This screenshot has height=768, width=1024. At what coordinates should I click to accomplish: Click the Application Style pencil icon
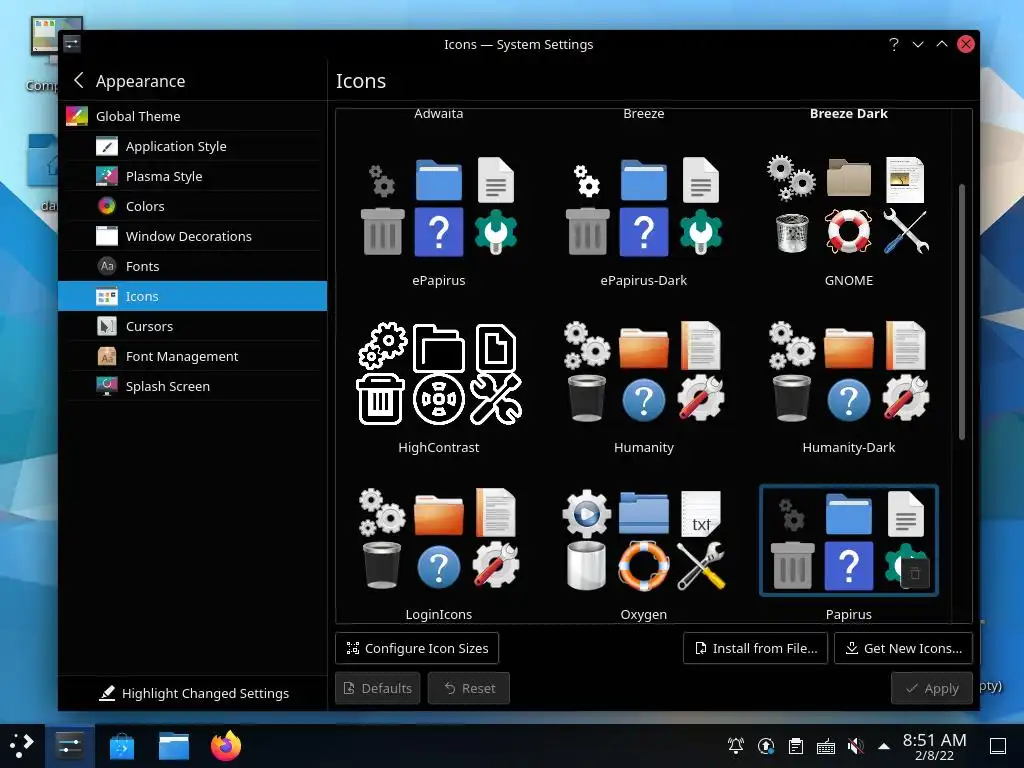pos(106,146)
